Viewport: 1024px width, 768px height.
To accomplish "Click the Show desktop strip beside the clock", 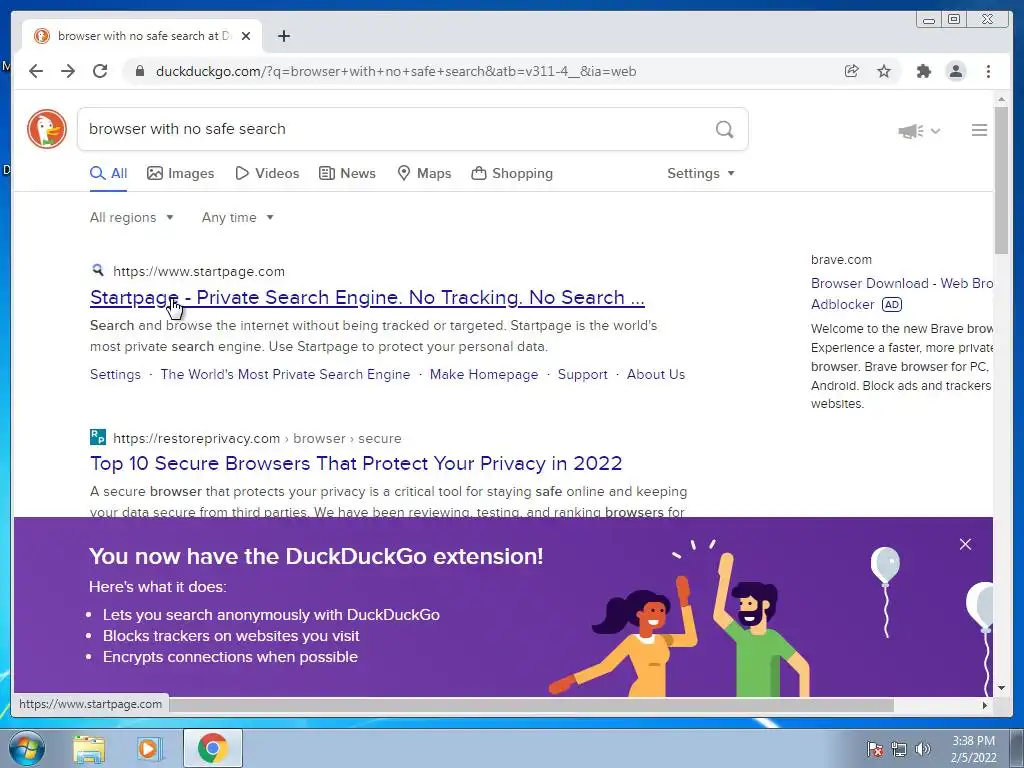I will point(1018,748).
